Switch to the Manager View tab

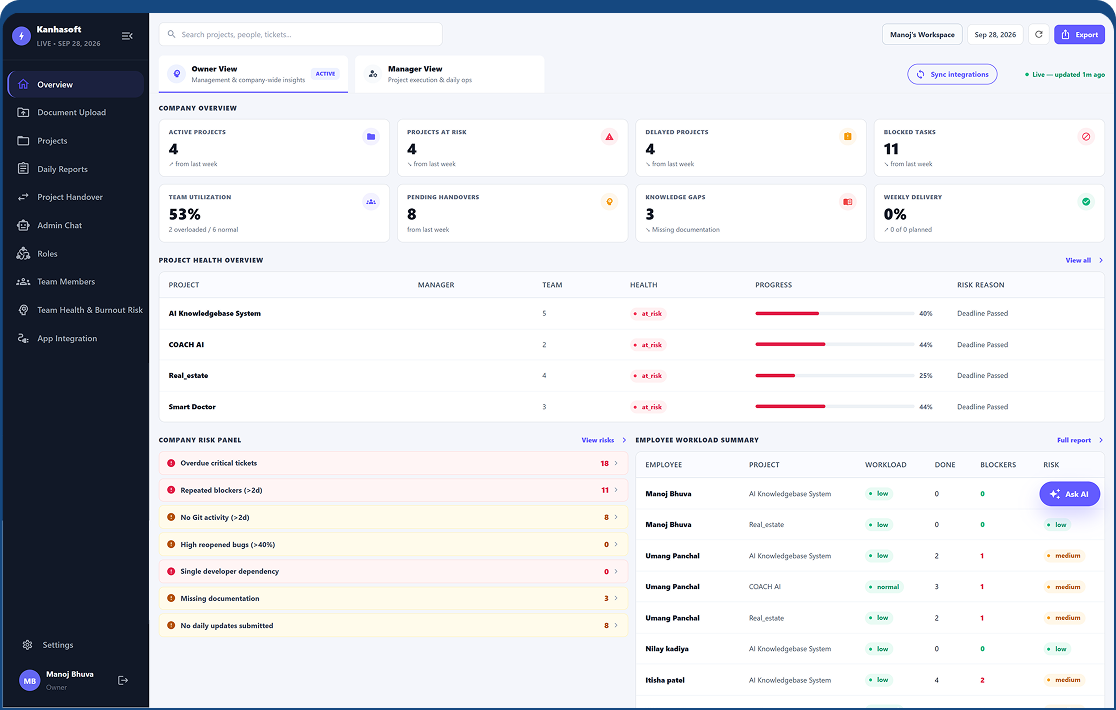(x=450, y=74)
